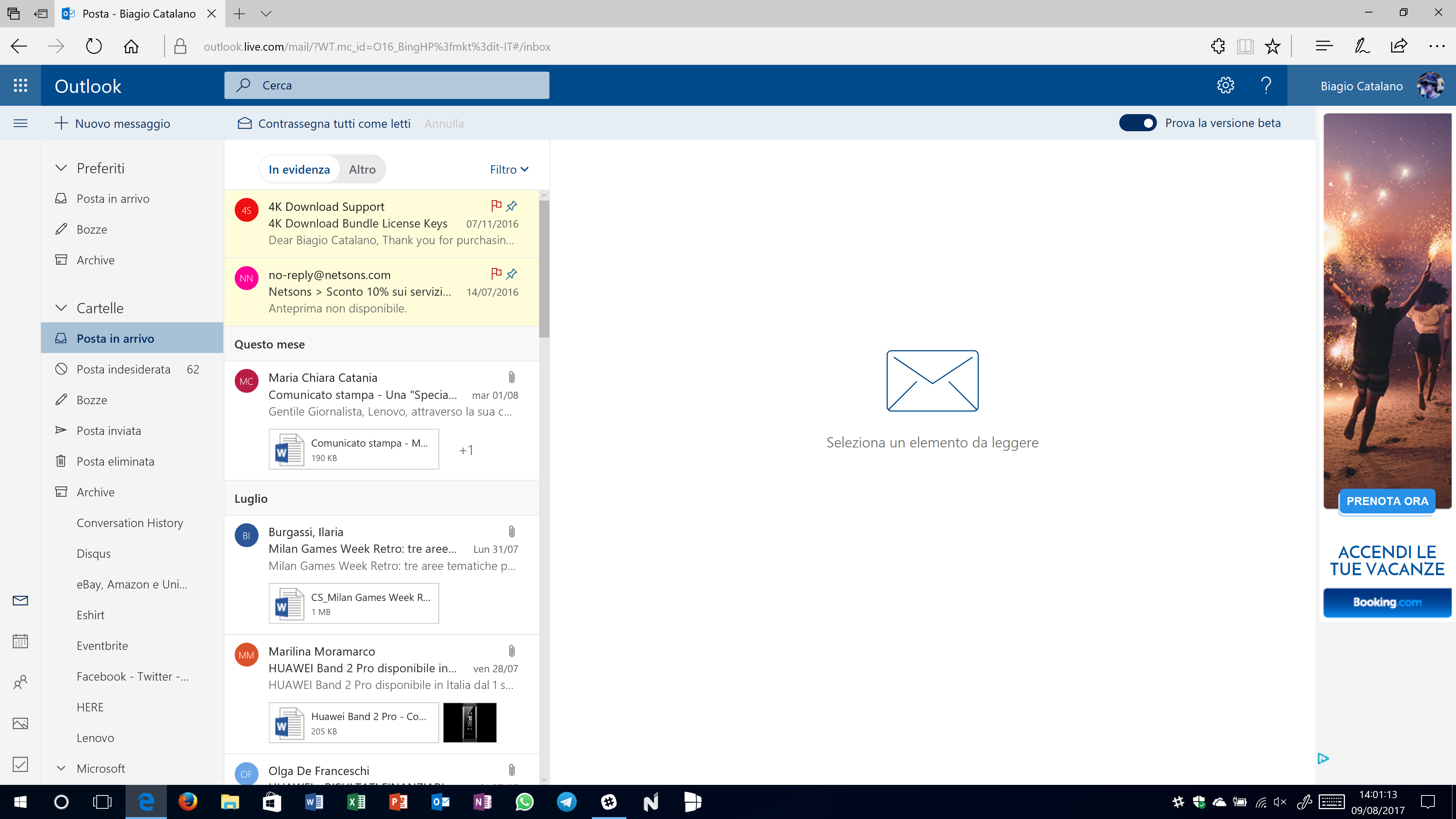Click the message list scrollbar thumb
The image size is (1456, 819).
pyautogui.click(x=544, y=270)
